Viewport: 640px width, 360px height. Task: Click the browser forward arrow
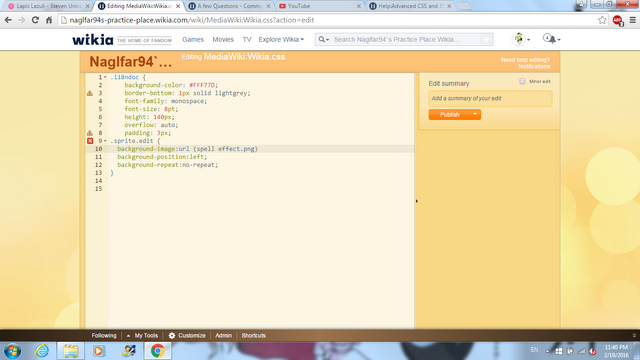22,20
